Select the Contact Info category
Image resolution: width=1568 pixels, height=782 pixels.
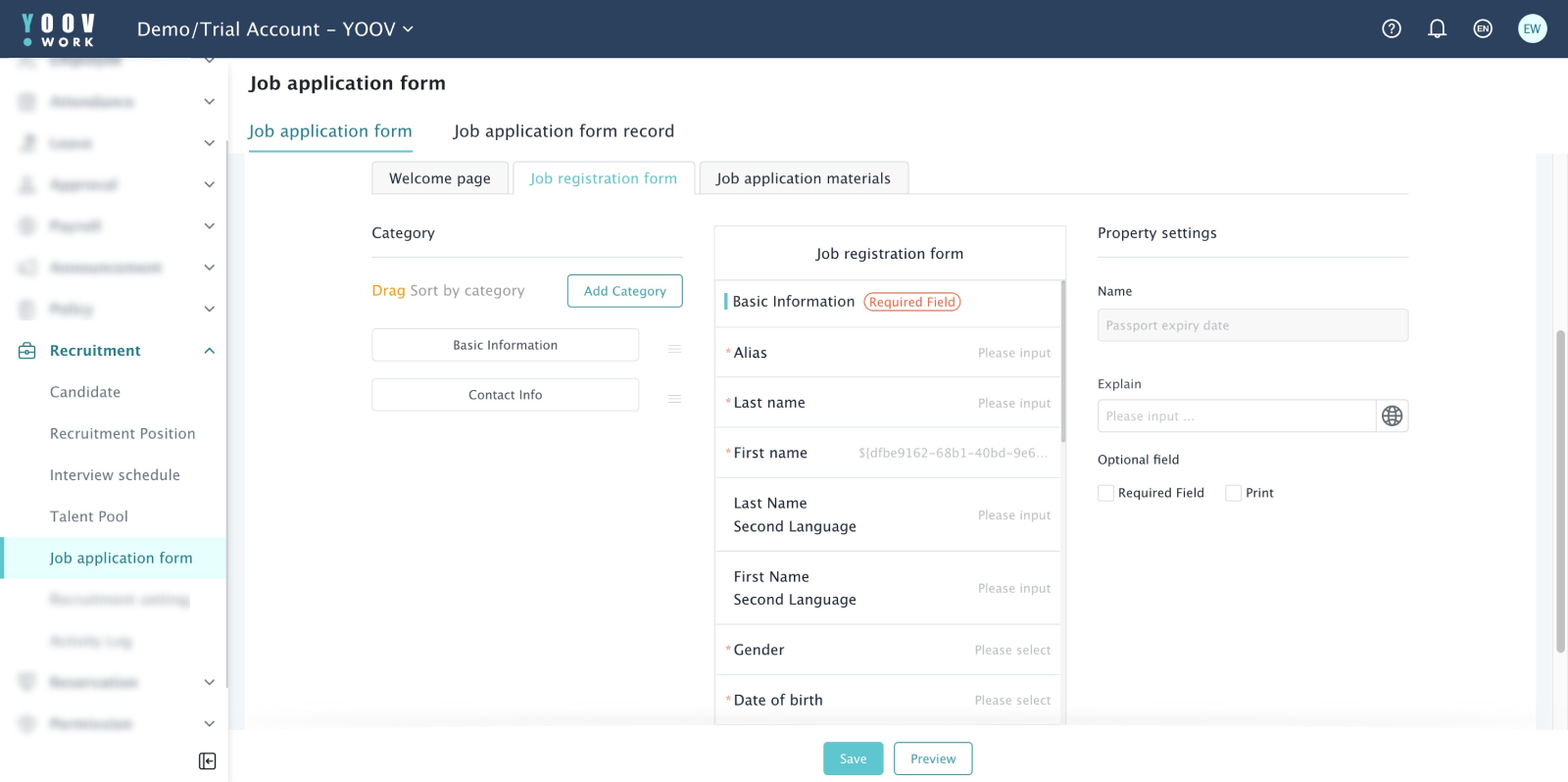(x=506, y=395)
